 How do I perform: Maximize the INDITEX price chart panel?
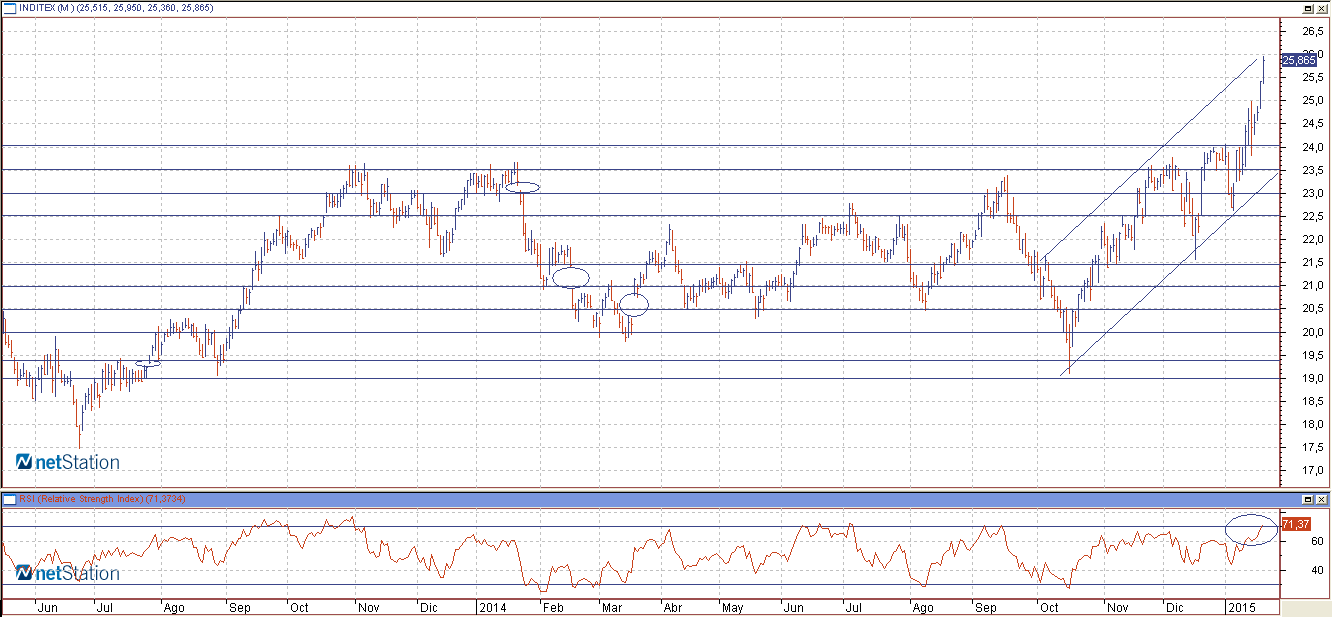click(x=1307, y=8)
